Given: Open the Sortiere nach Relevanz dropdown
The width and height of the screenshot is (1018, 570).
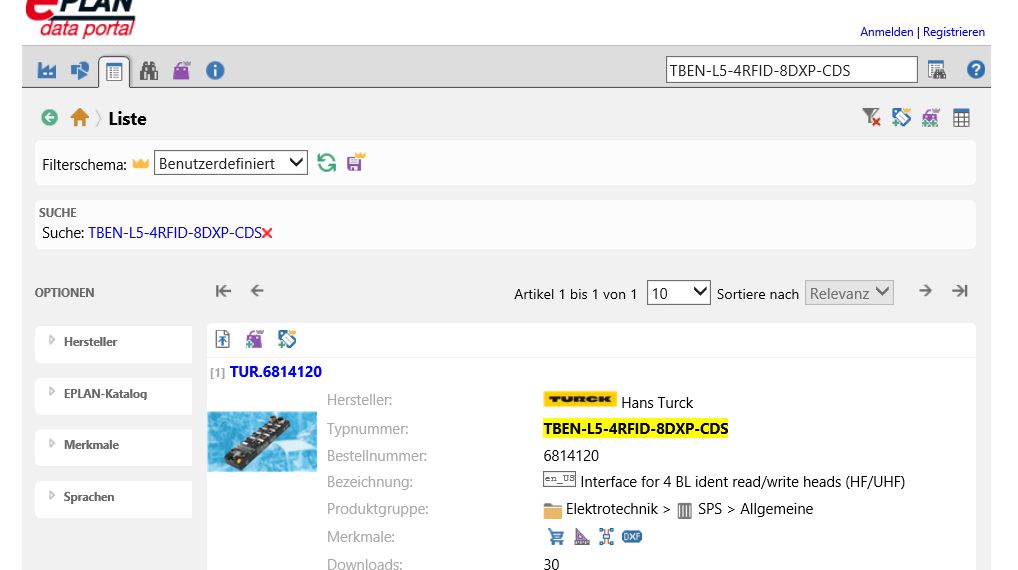Looking at the screenshot, I should tap(849, 293).
